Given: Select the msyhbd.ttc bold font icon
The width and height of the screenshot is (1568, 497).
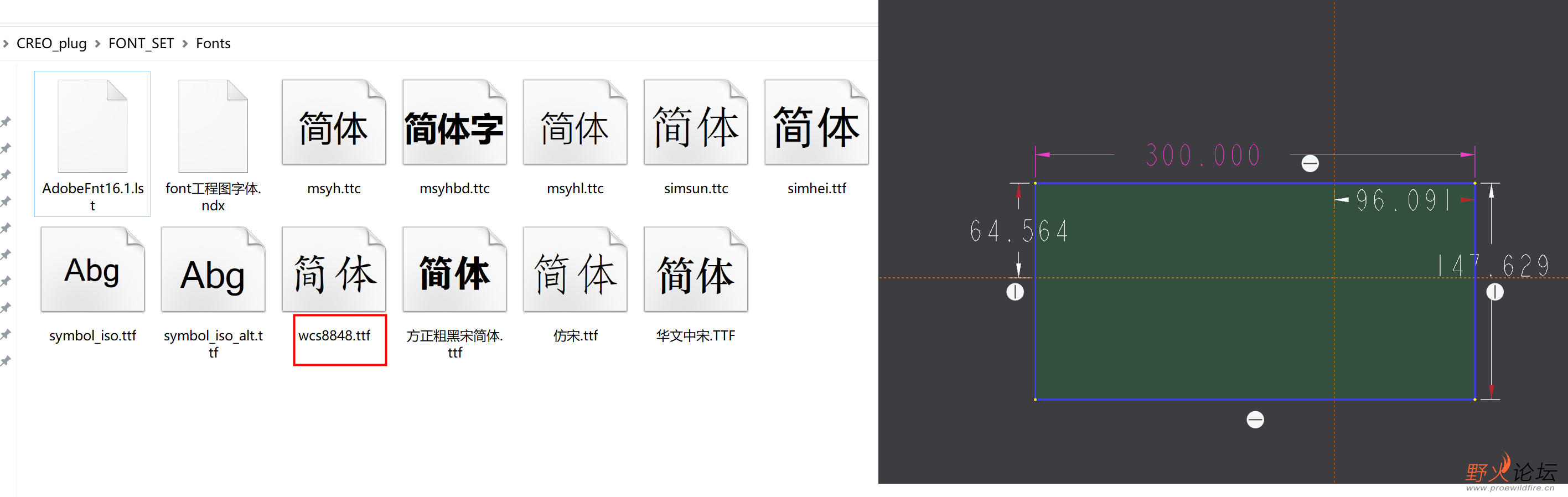Looking at the screenshot, I should click(x=454, y=122).
